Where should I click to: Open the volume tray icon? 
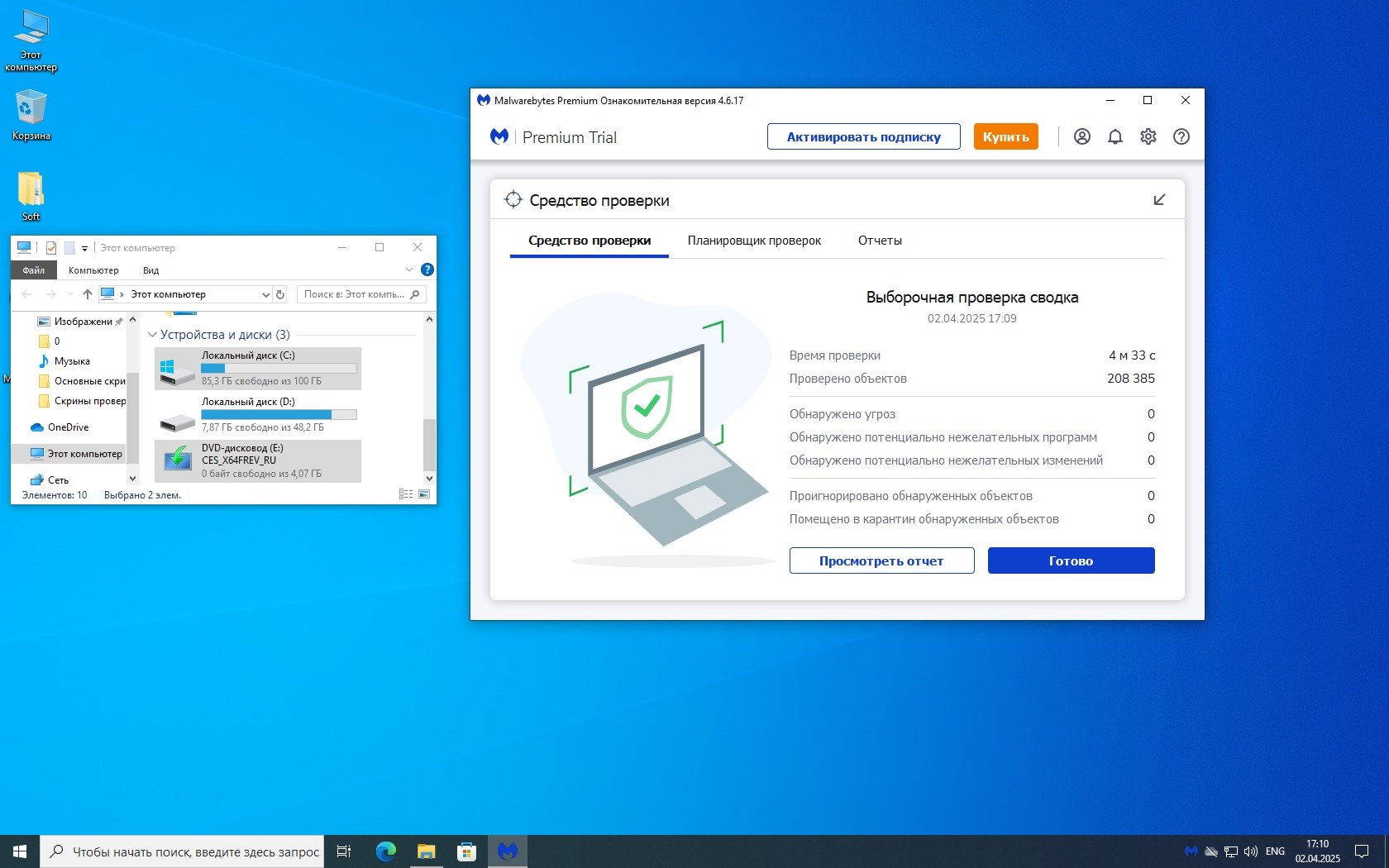pyautogui.click(x=1251, y=851)
